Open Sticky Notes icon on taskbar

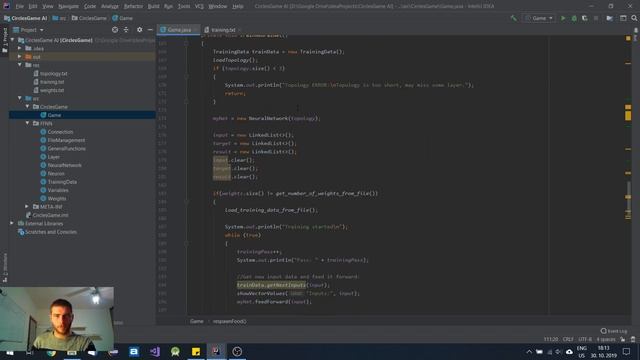click(x=196, y=351)
